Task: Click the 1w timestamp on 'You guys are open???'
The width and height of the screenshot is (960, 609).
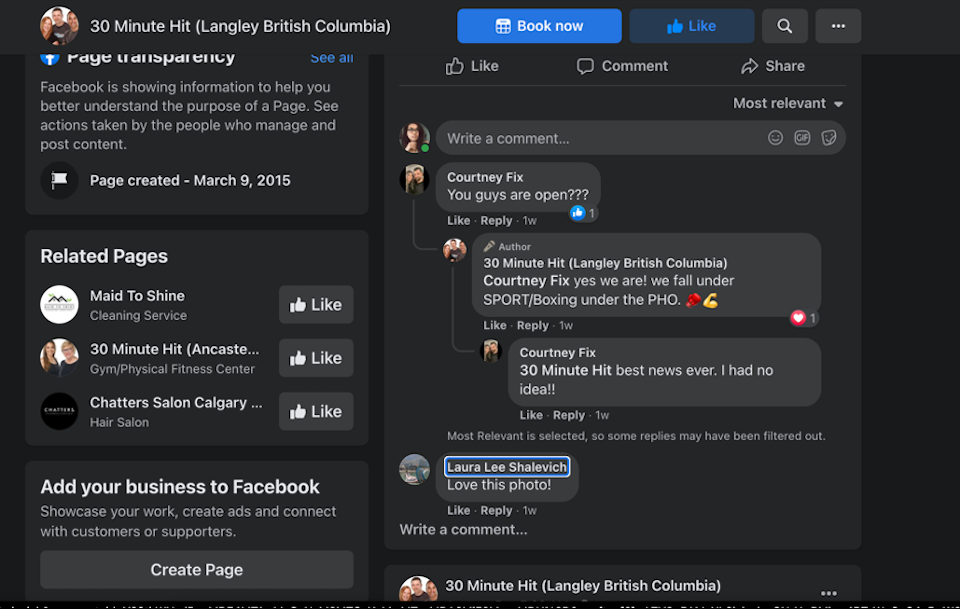Action: click(530, 220)
